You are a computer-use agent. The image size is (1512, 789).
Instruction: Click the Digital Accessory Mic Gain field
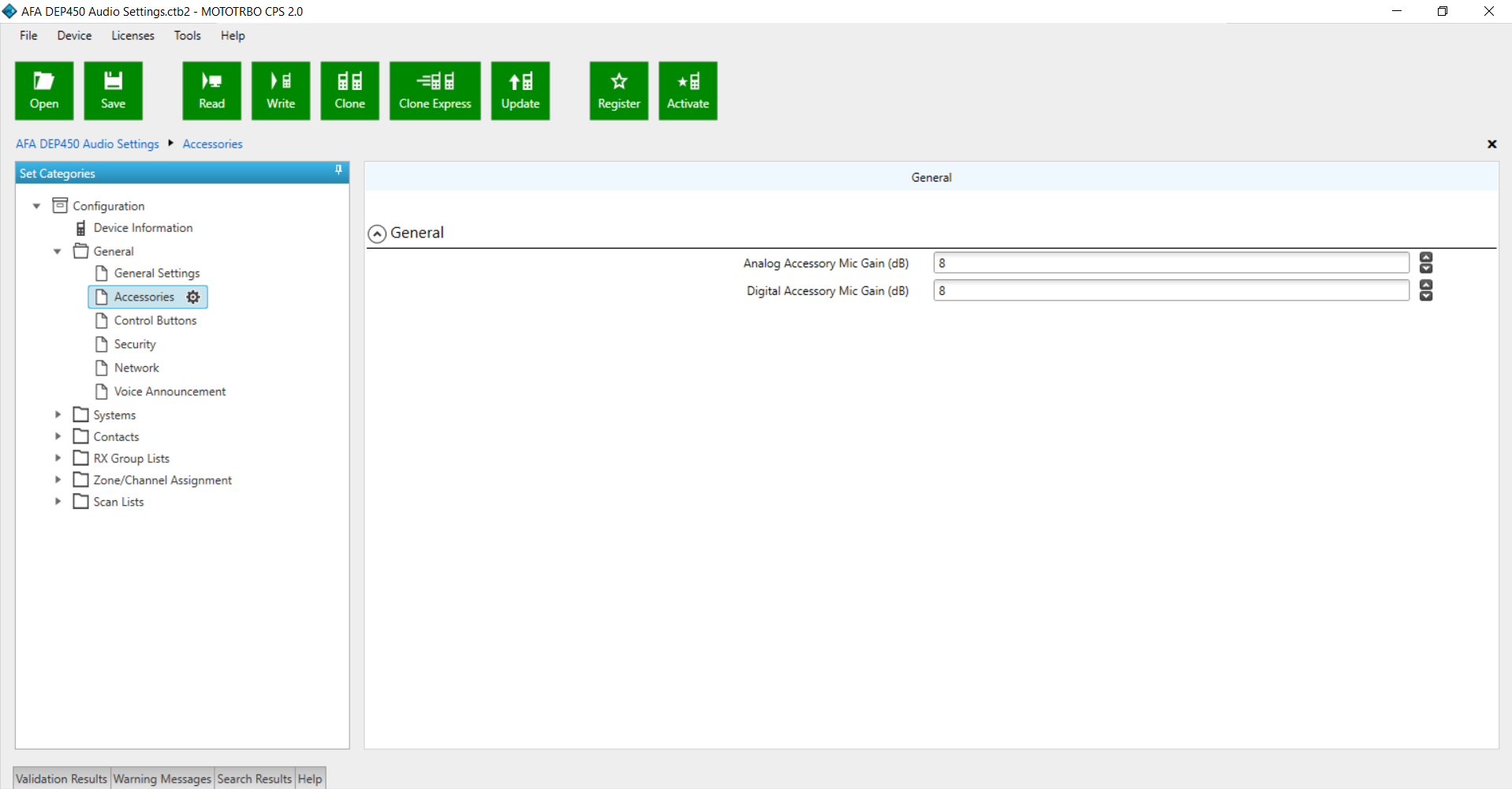point(1170,290)
